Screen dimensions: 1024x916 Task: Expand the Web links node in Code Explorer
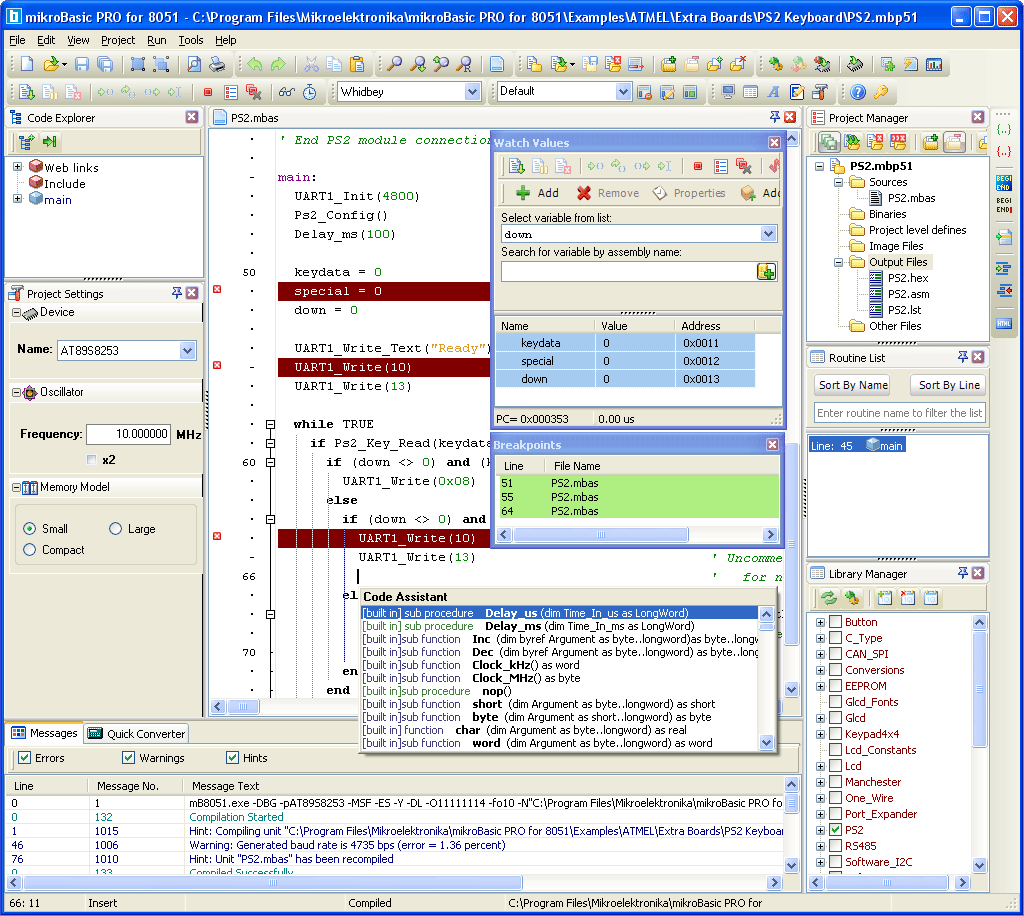pyautogui.click(x=18, y=166)
